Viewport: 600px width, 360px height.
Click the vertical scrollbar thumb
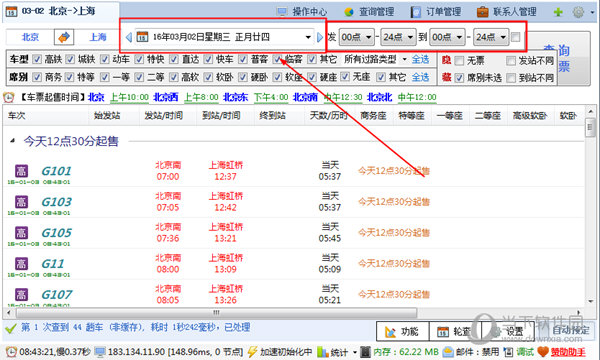(590, 127)
